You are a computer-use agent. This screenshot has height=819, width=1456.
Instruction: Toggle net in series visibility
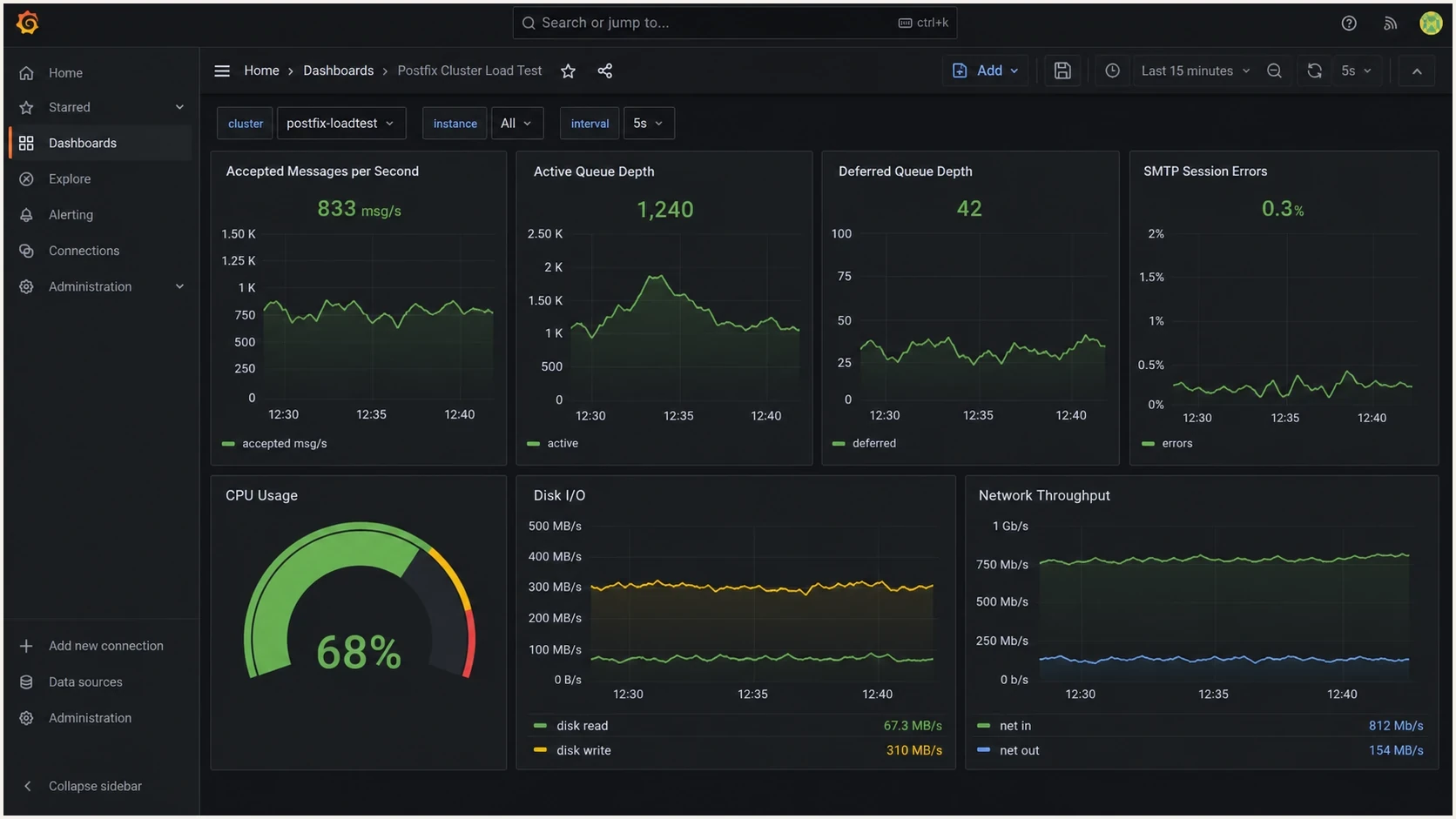click(1015, 726)
